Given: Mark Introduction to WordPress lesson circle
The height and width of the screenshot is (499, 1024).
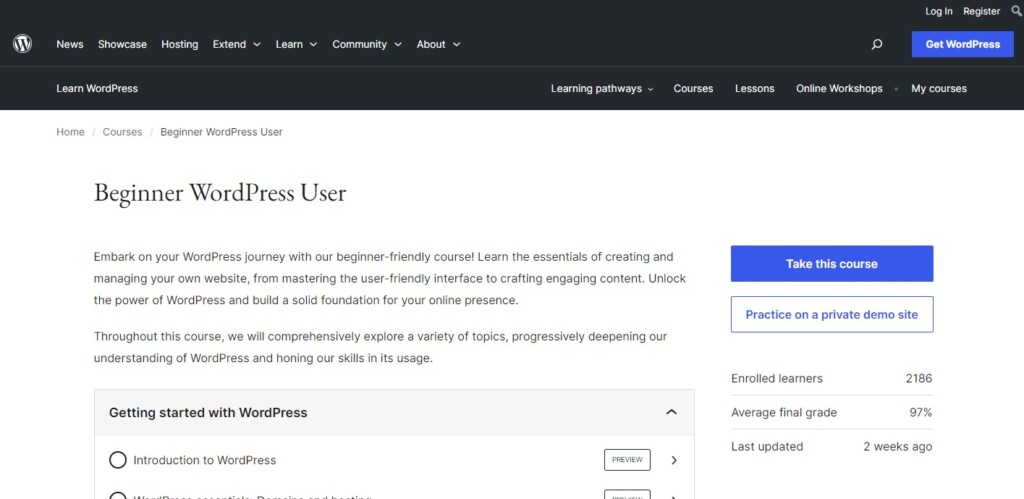Looking at the screenshot, I should click(118, 460).
